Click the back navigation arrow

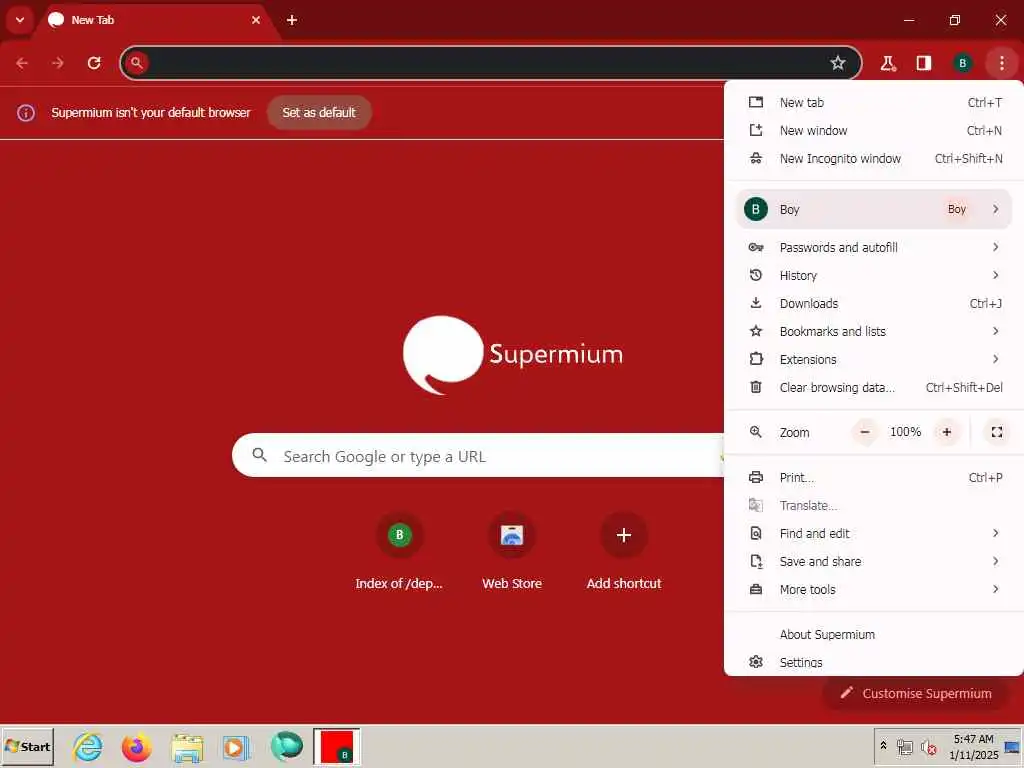pos(22,63)
